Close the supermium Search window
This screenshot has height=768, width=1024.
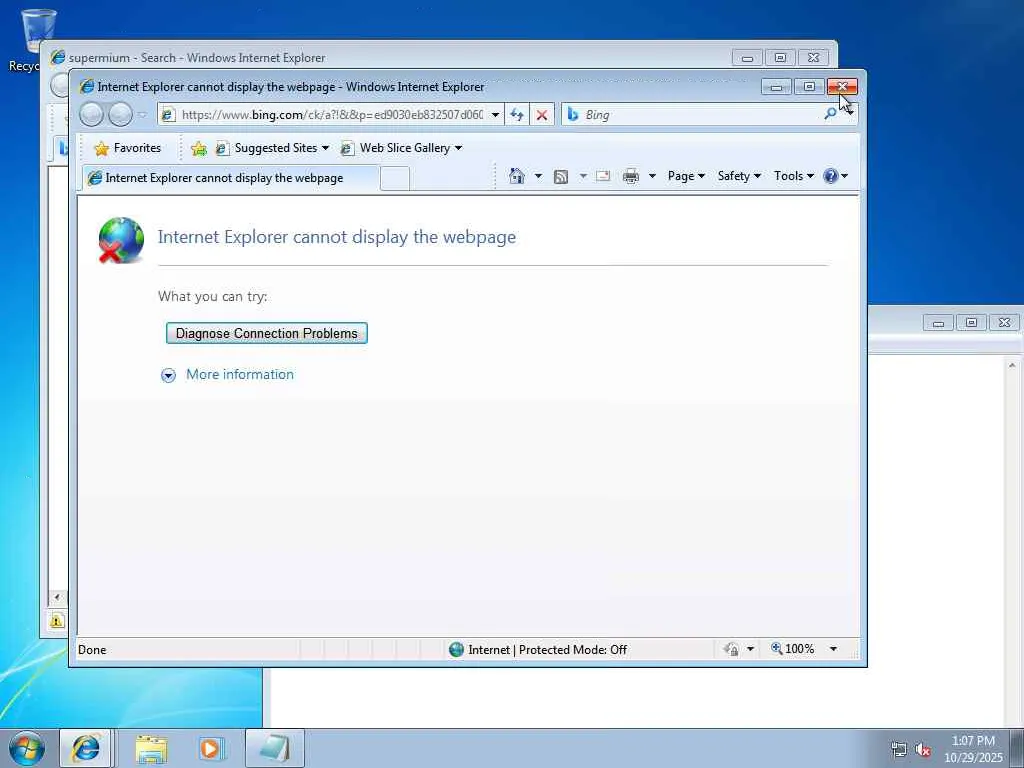click(813, 58)
